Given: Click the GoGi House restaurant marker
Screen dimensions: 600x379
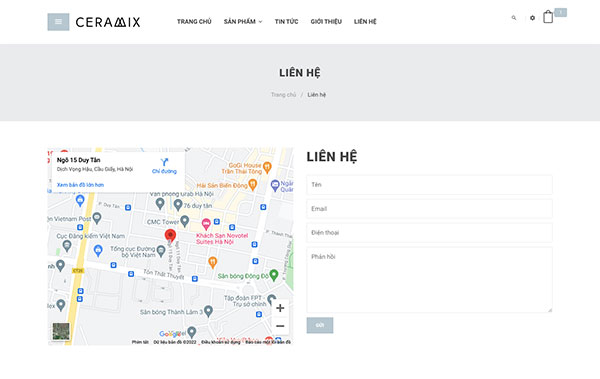Looking at the screenshot, I should (267, 167).
